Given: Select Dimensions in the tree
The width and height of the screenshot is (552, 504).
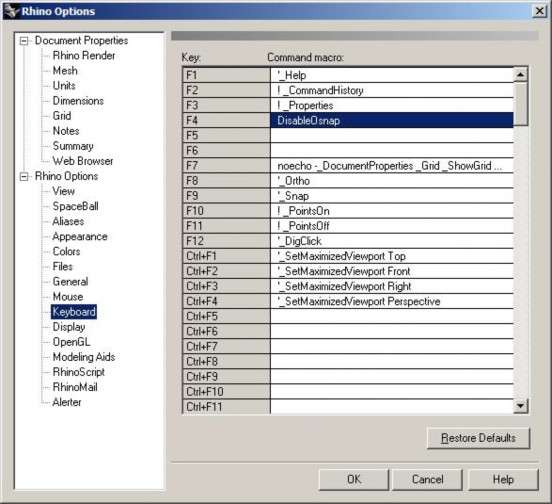Looking at the screenshot, I should [78, 101].
